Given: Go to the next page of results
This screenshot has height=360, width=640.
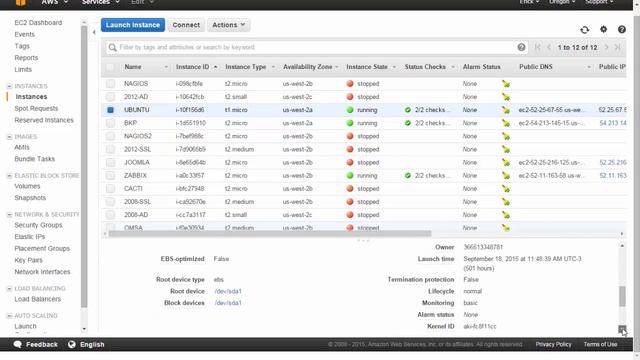Looking at the screenshot, I should [607, 47].
